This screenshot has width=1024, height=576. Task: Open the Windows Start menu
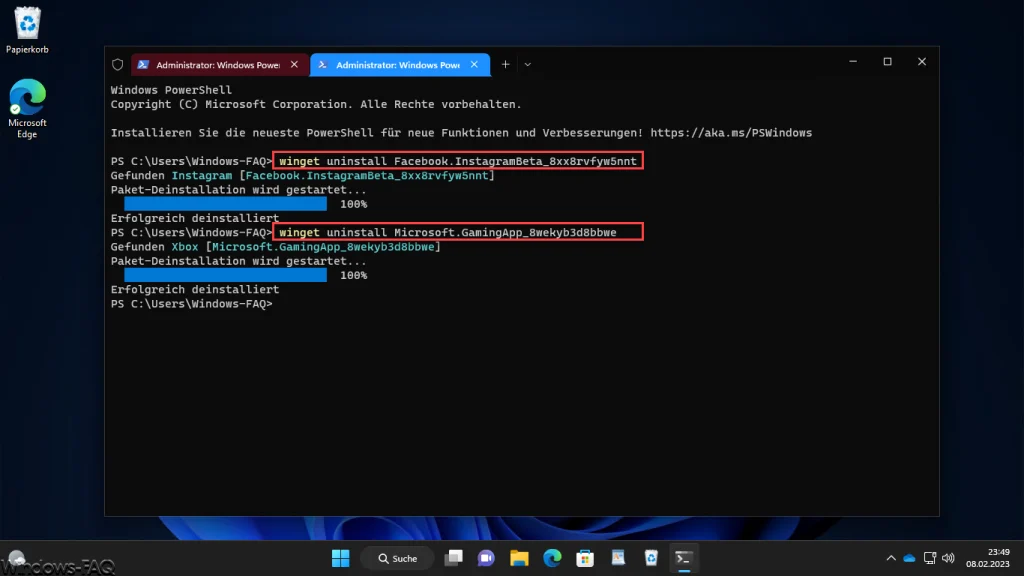click(340, 558)
